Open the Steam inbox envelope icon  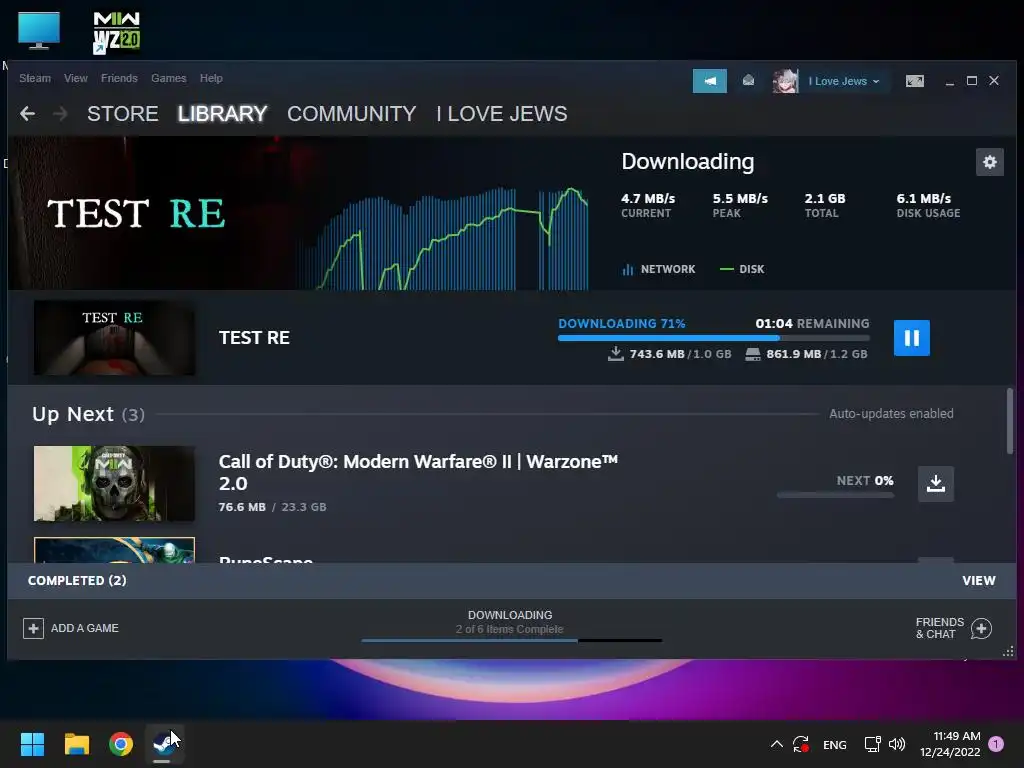click(x=748, y=80)
